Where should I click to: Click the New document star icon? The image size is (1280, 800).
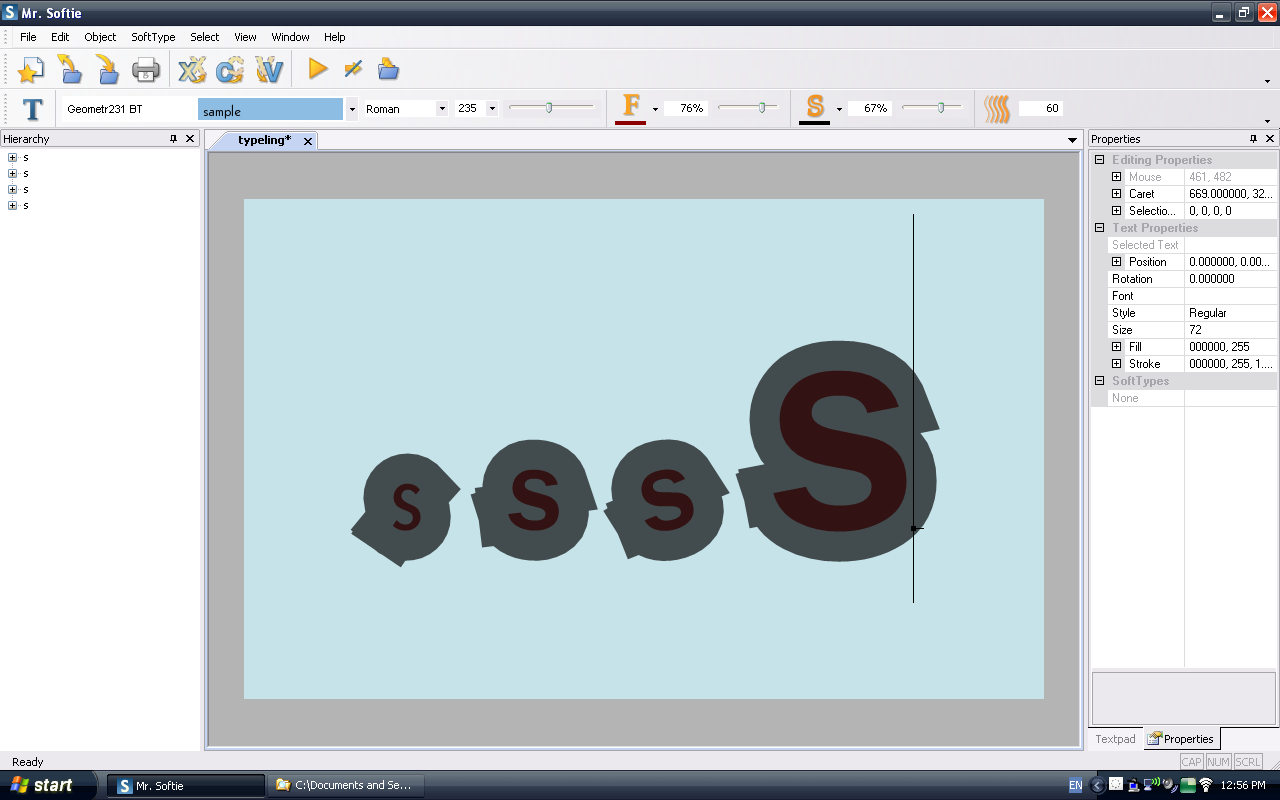click(31, 69)
